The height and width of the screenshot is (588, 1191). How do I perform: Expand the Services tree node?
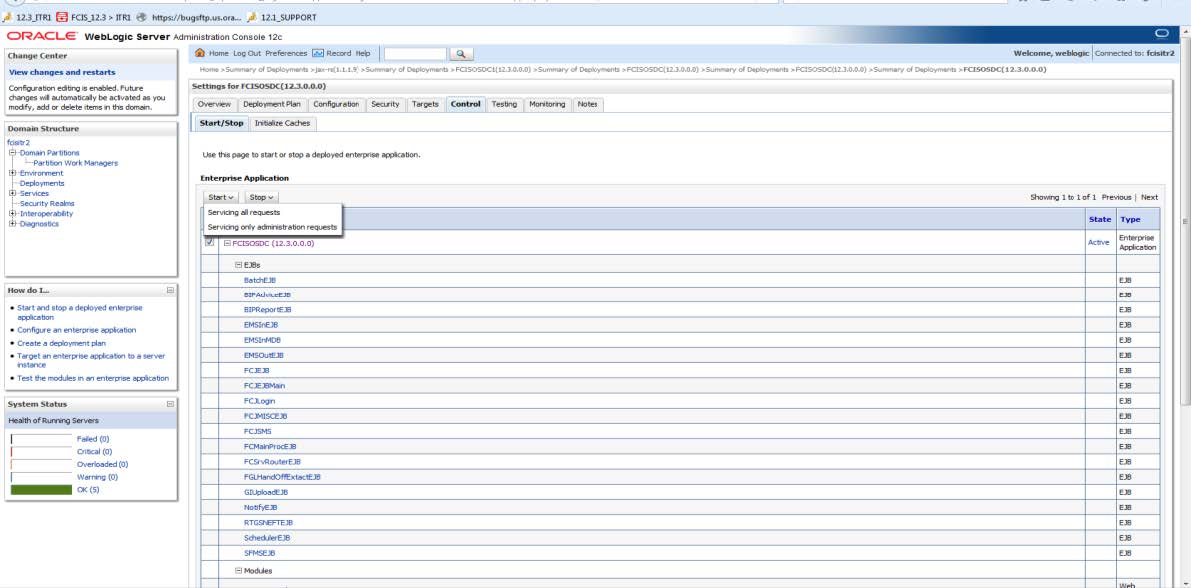tap(13, 193)
